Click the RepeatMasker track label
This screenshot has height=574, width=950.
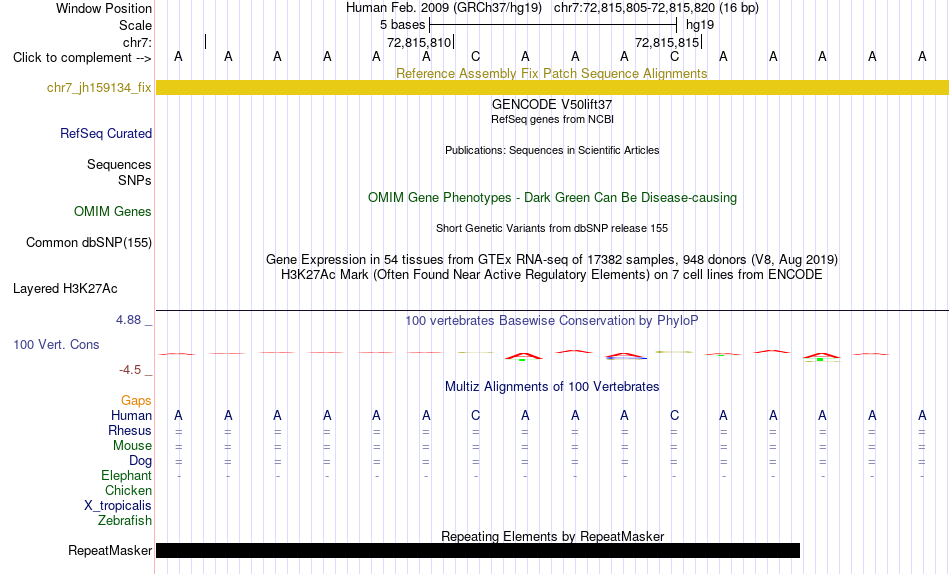pyautogui.click(x=110, y=550)
